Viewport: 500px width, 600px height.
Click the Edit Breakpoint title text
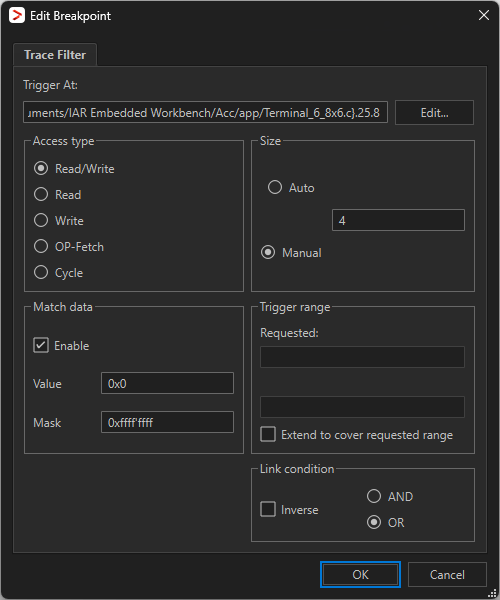pos(70,16)
